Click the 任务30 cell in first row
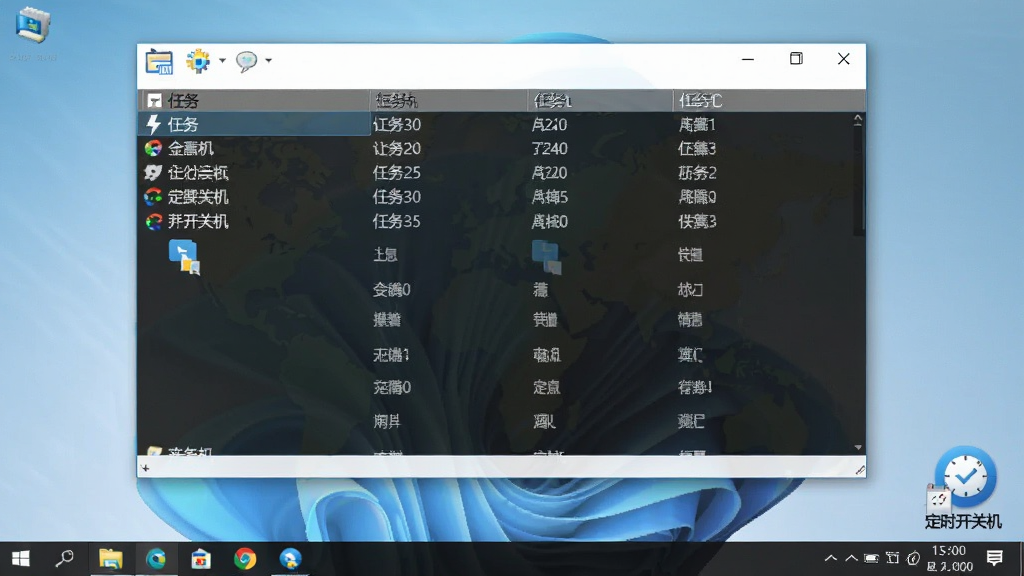 pyautogui.click(x=397, y=124)
